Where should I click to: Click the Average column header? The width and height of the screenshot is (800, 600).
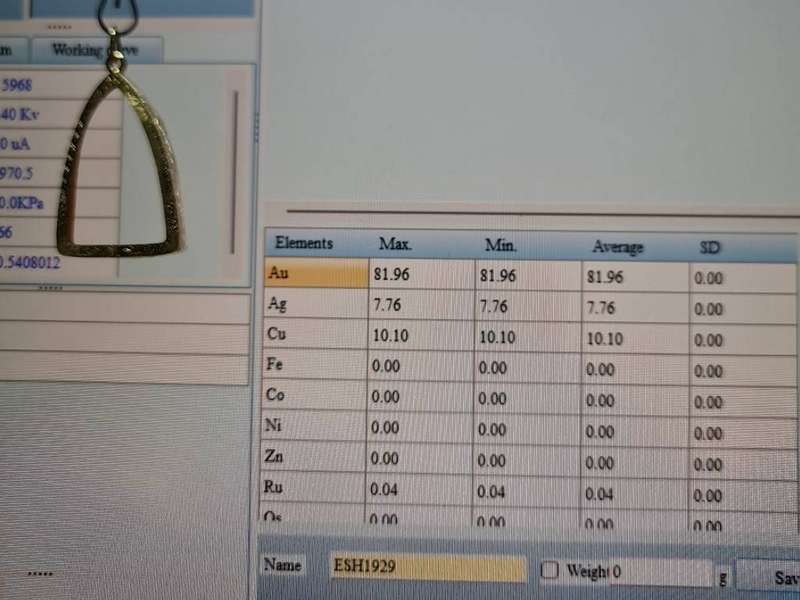(618, 247)
